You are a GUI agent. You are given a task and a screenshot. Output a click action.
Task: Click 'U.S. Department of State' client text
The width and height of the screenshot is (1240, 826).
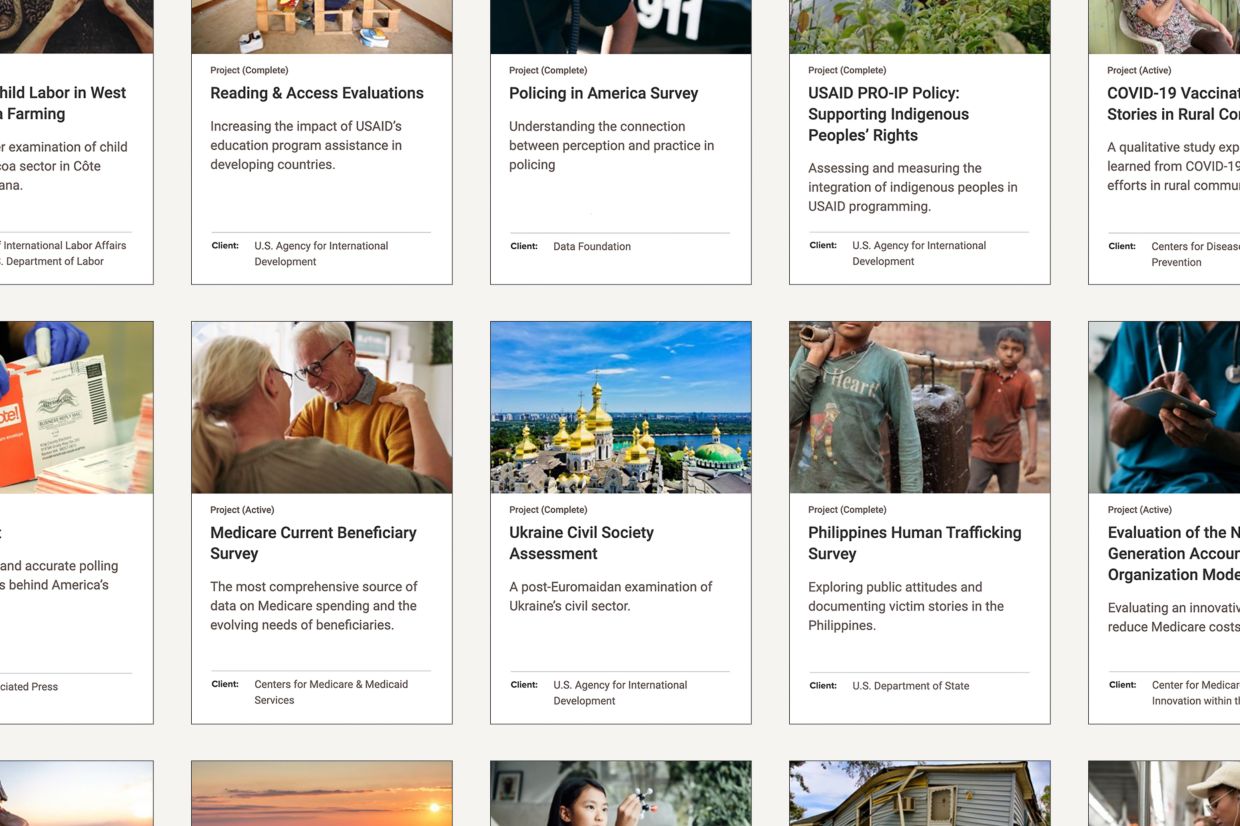coord(911,686)
